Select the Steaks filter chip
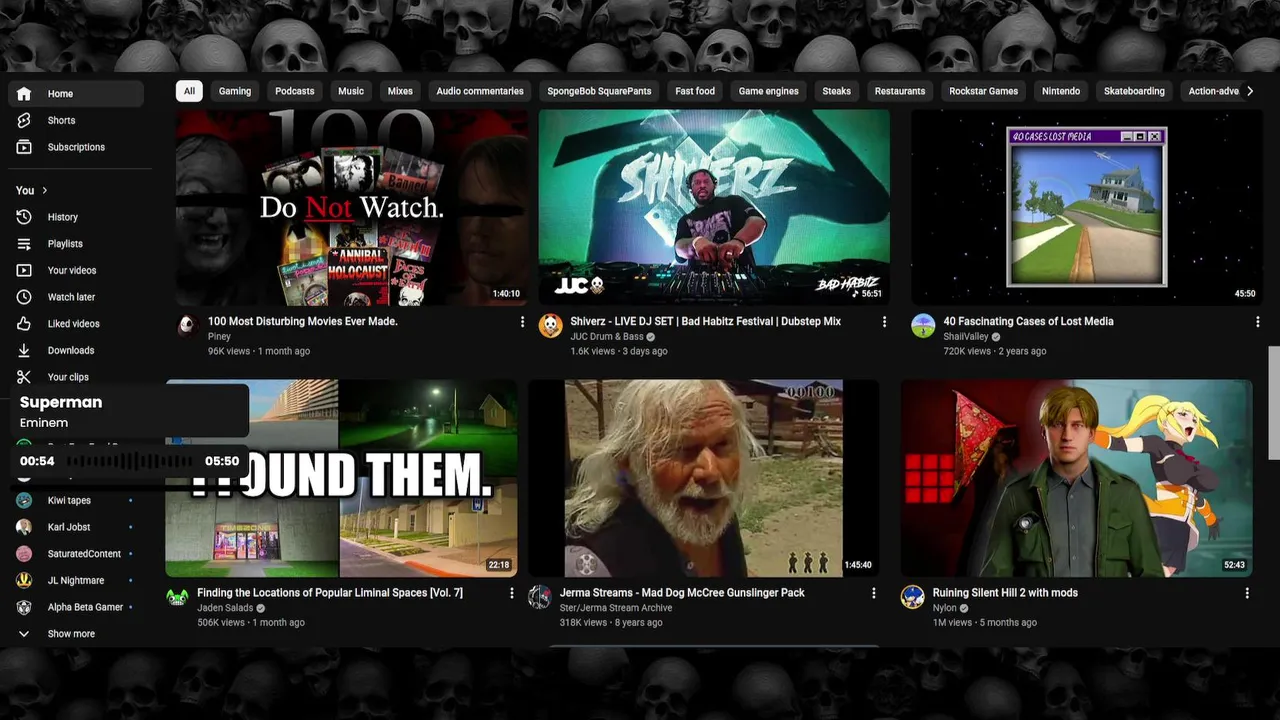Screen dimensions: 1280x720 pos(837,91)
